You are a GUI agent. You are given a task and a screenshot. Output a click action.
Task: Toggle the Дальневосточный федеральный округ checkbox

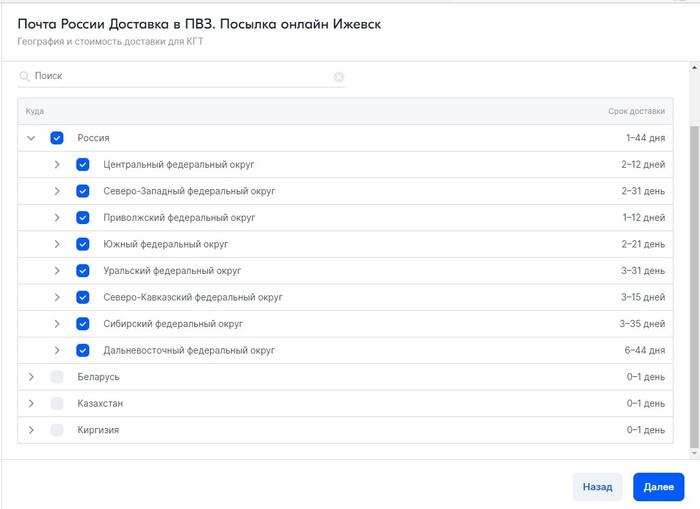pos(83,351)
